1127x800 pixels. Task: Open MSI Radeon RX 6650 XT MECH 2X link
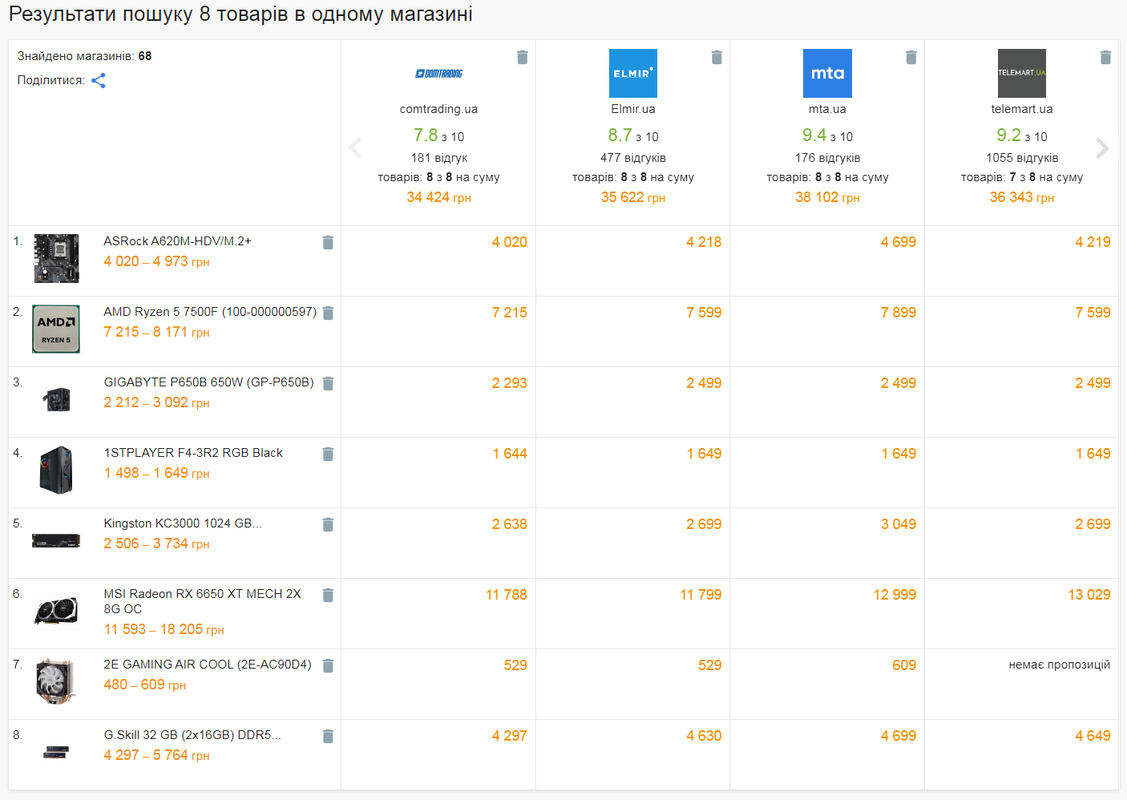pos(202,601)
